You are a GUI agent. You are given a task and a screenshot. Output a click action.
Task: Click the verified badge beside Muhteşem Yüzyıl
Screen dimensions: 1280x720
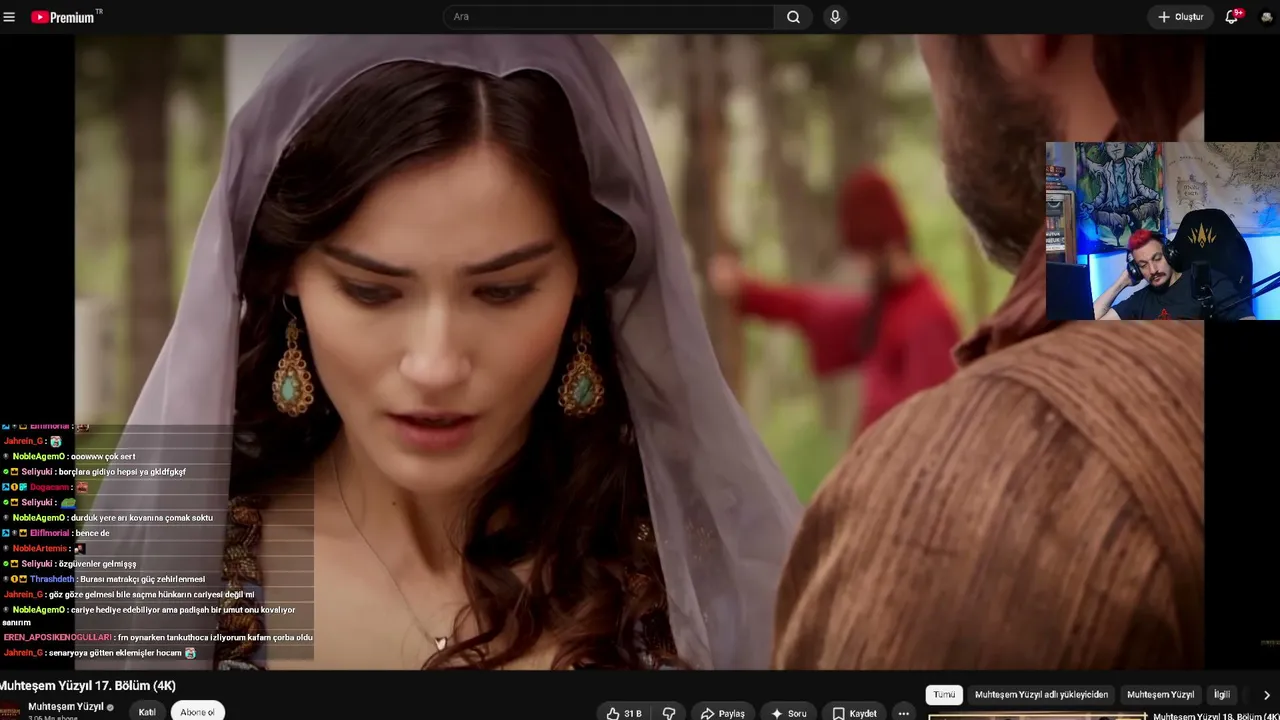tap(110, 707)
